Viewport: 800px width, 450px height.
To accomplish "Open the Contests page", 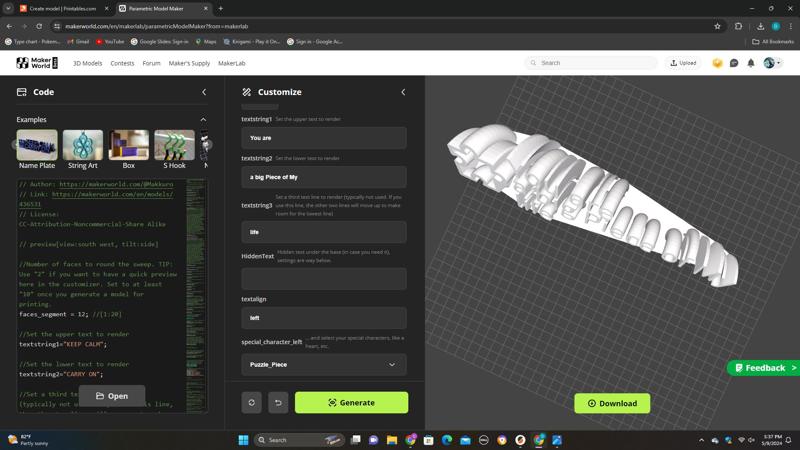I will 122,63.
